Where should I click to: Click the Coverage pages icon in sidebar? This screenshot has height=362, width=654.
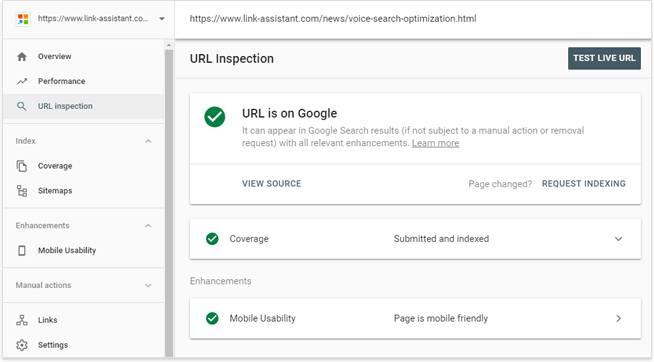click(22, 166)
